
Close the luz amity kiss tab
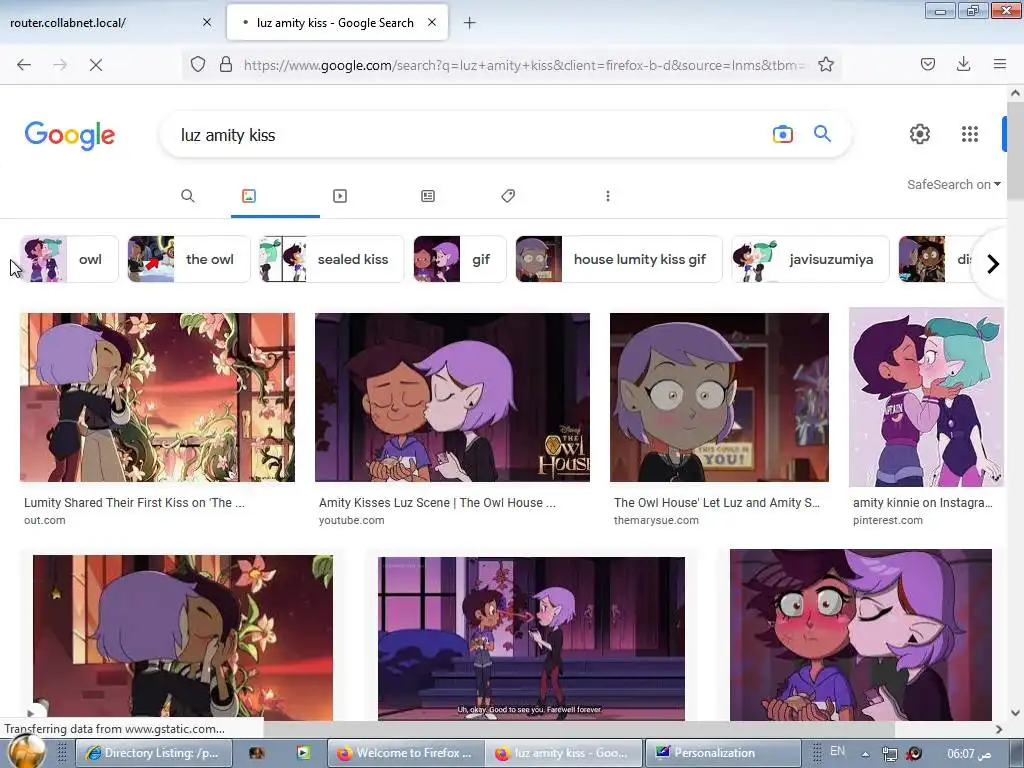pyautogui.click(x=432, y=22)
